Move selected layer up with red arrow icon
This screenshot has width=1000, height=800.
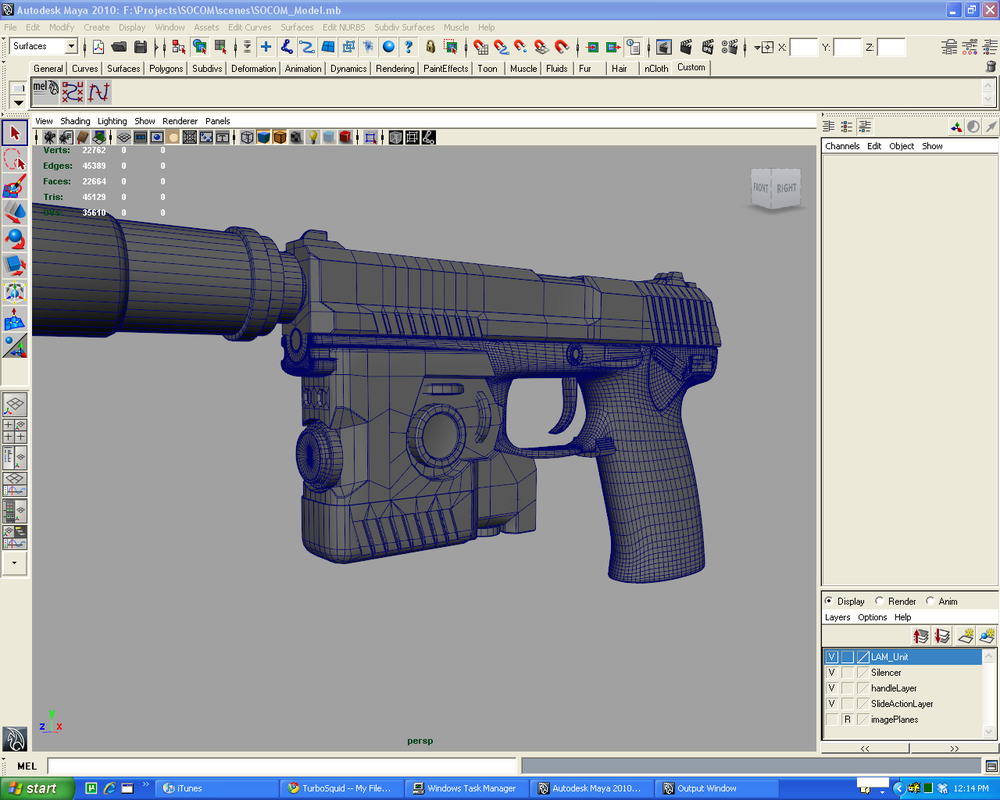coord(920,635)
